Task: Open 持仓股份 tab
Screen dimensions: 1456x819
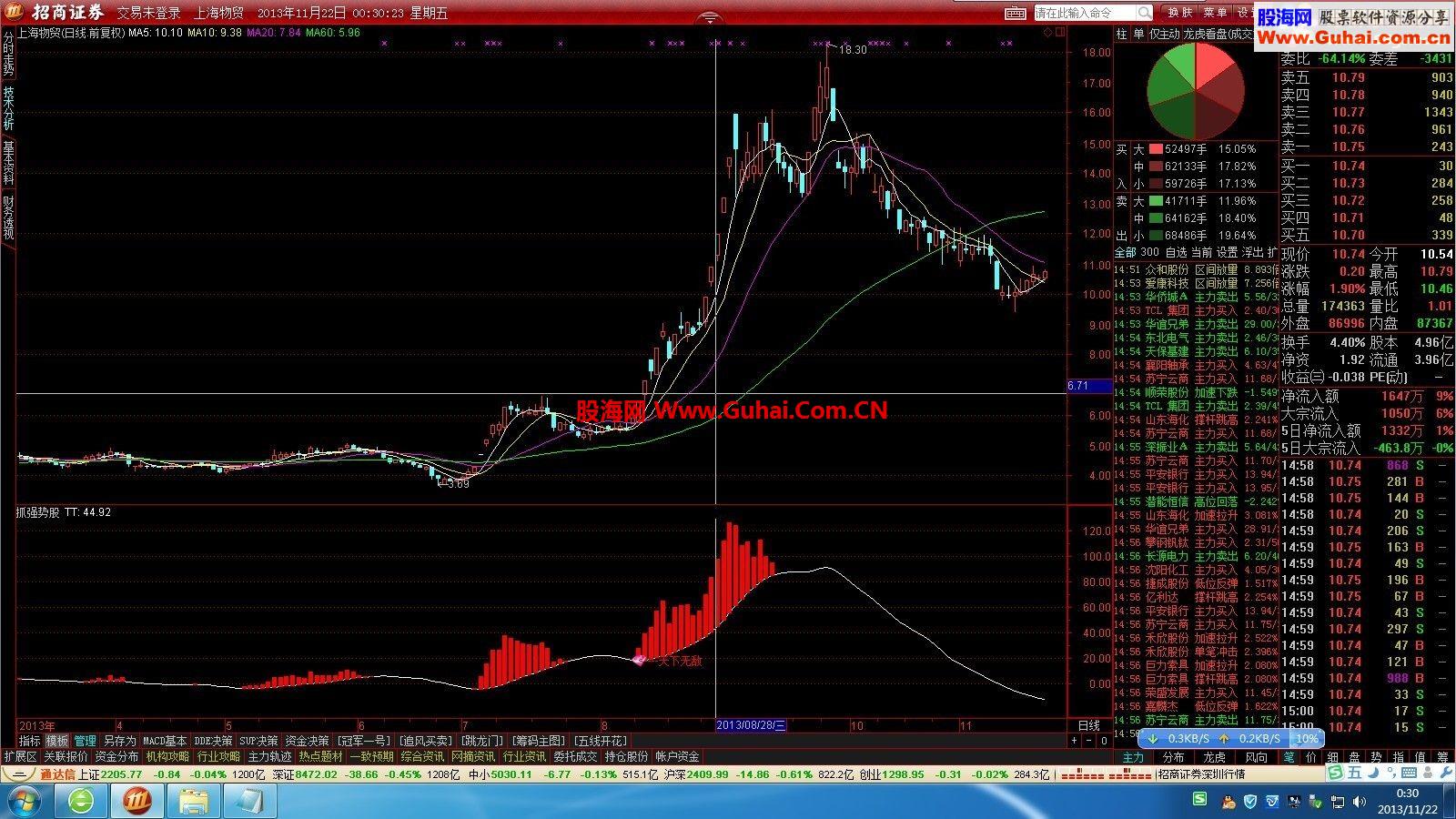Action: click(626, 756)
